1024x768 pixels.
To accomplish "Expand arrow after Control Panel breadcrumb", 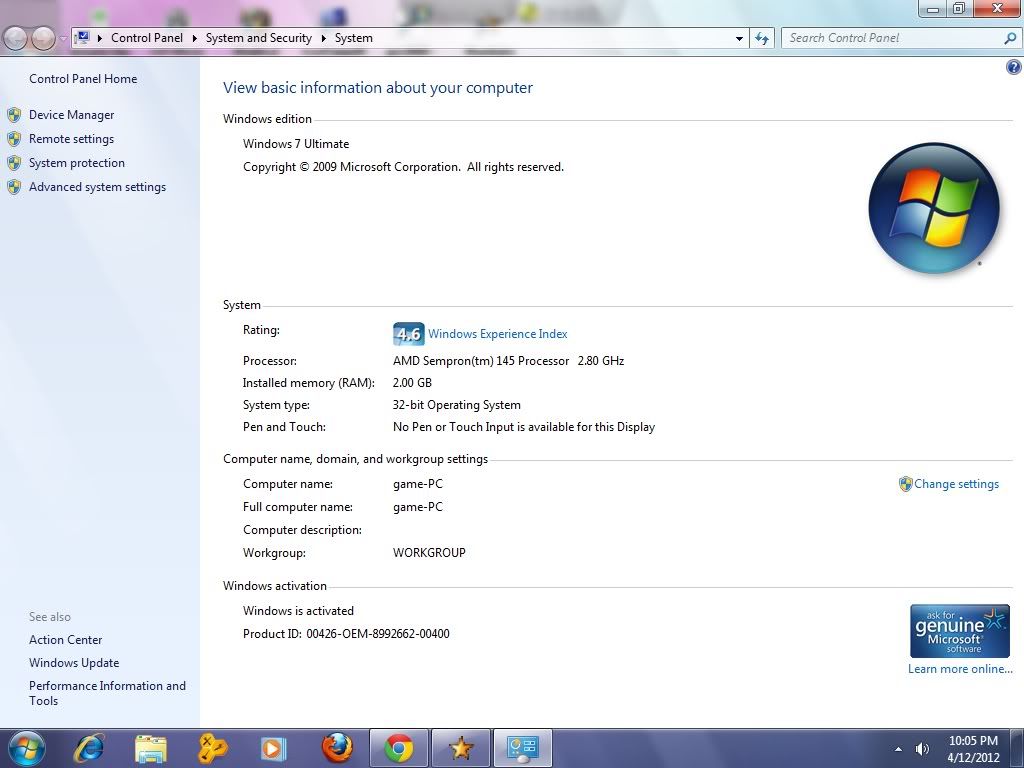I will point(195,38).
